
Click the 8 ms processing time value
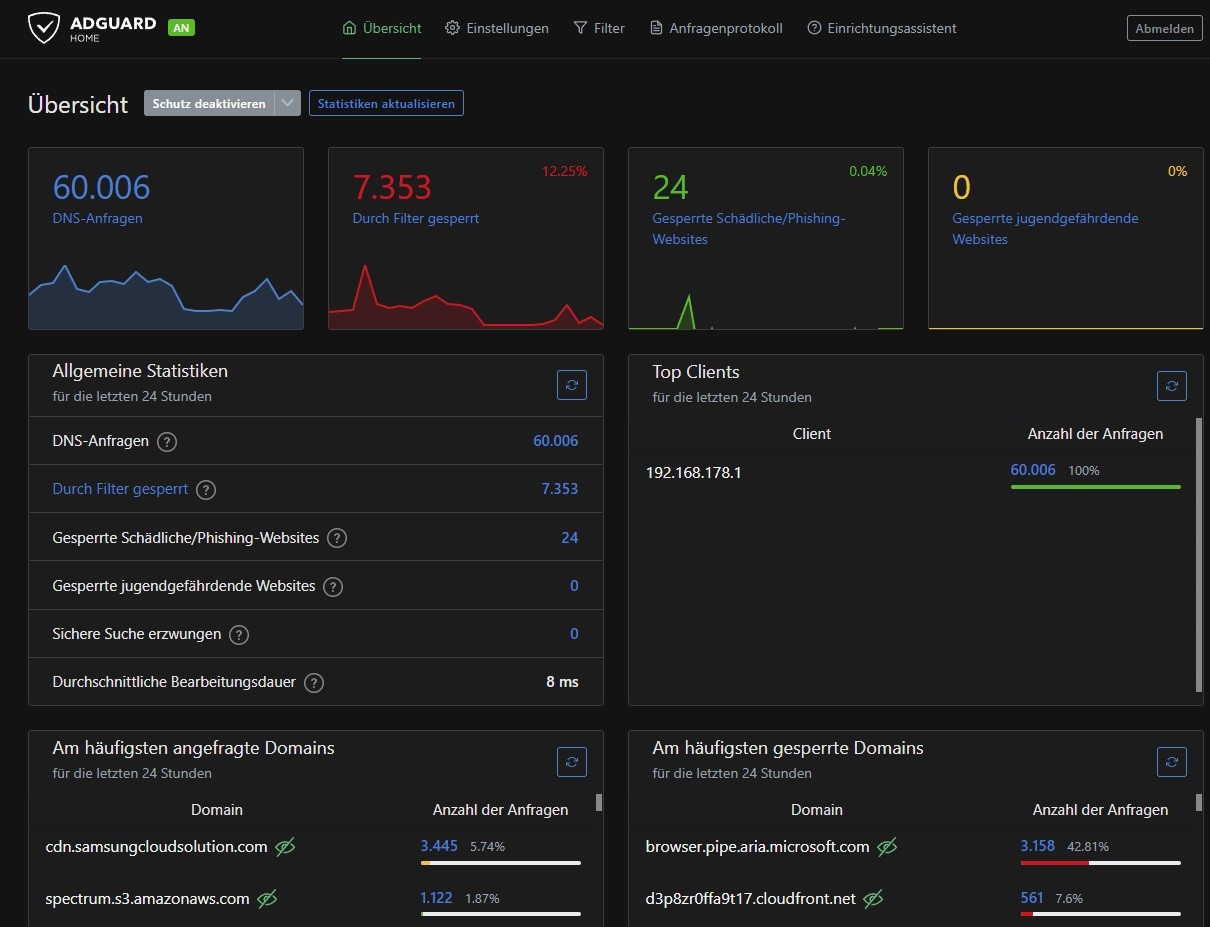click(562, 682)
